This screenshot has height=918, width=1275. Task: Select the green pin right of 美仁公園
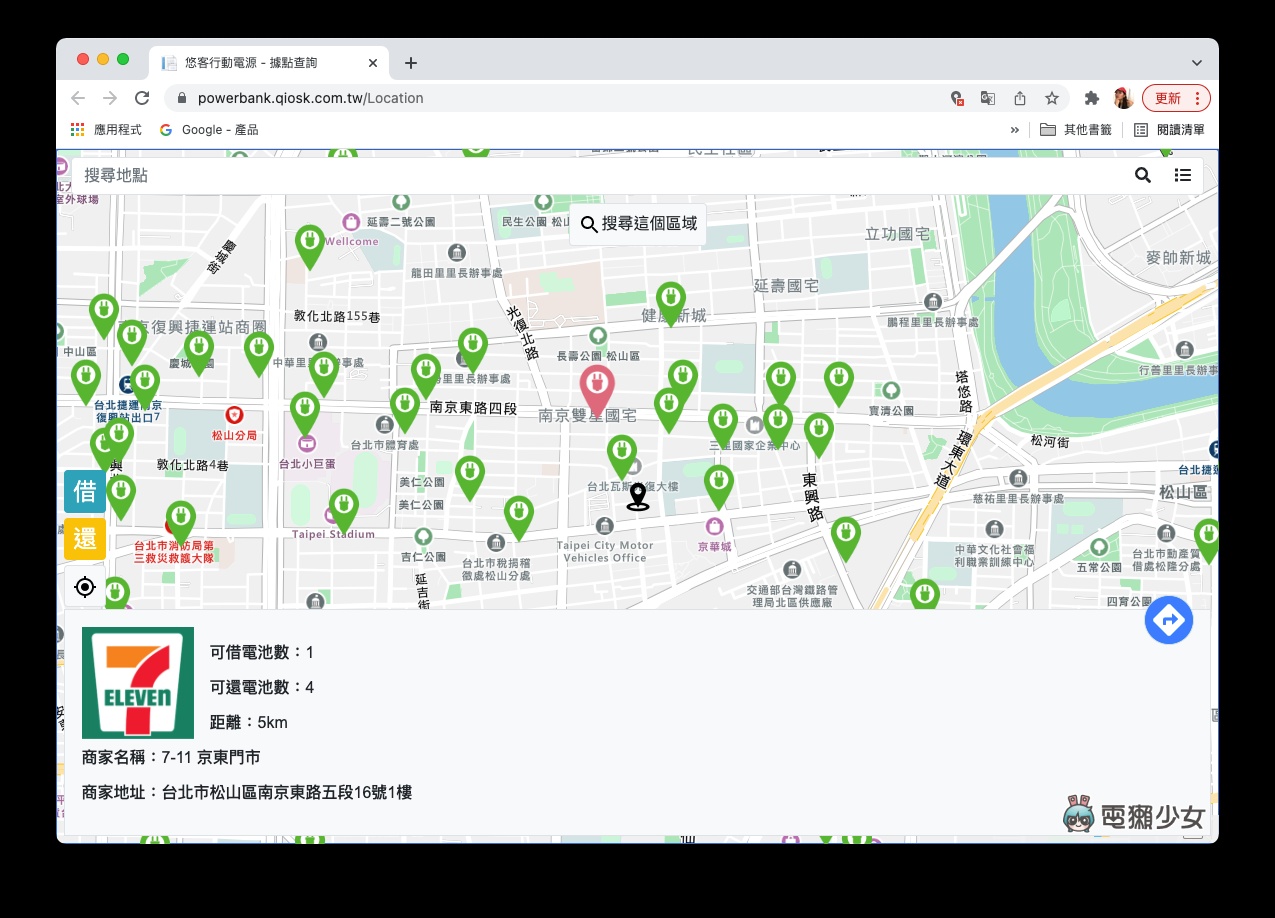point(470,477)
